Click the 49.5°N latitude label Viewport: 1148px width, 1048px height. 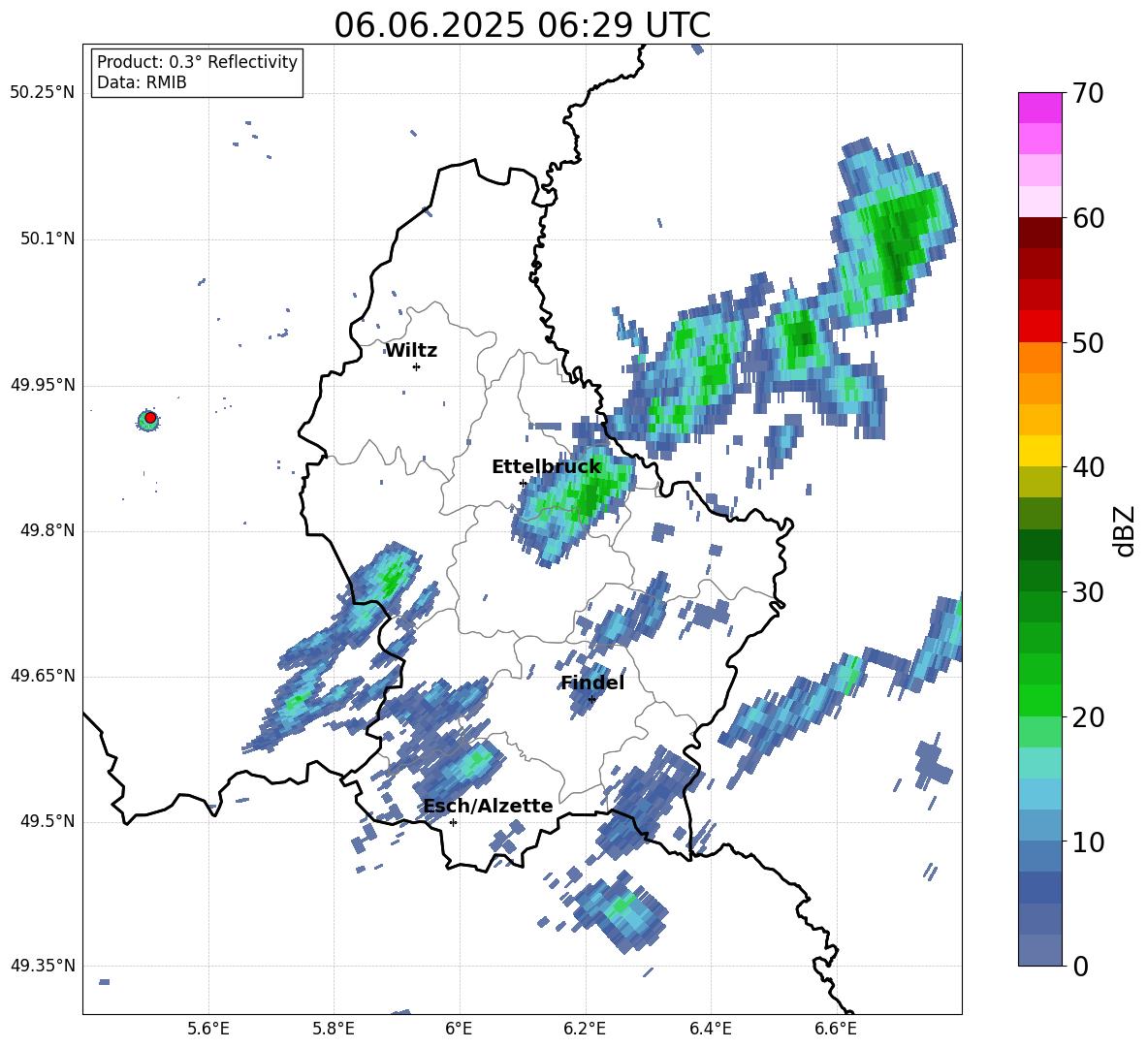[48, 821]
